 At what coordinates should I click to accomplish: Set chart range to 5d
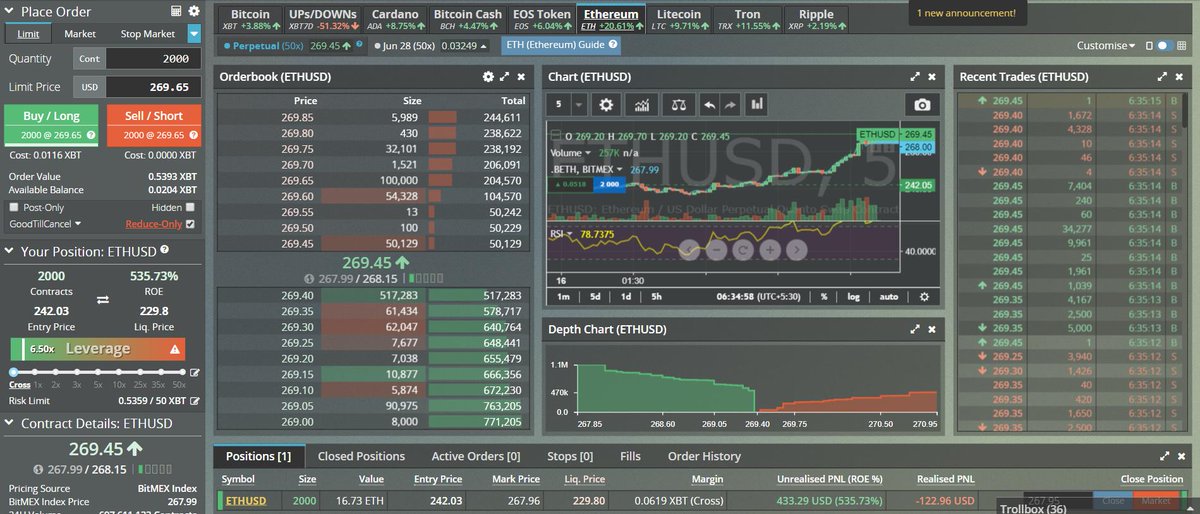tap(595, 297)
